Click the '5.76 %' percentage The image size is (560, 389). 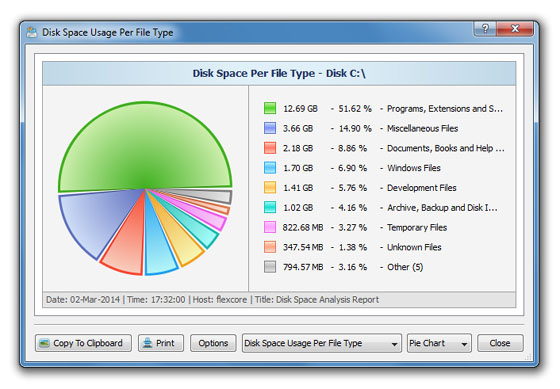point(352,188)
